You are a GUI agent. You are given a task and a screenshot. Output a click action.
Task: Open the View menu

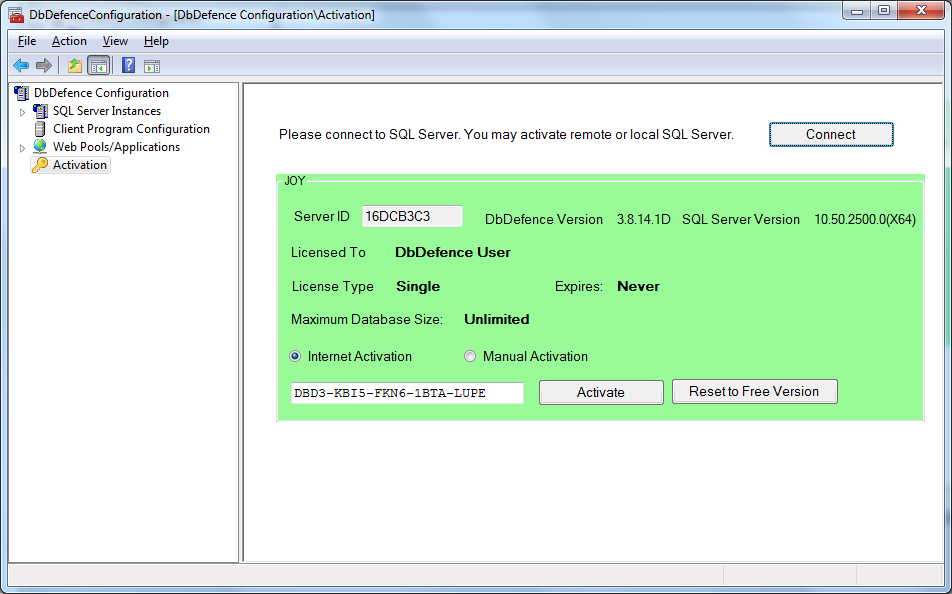click(115, 41)
